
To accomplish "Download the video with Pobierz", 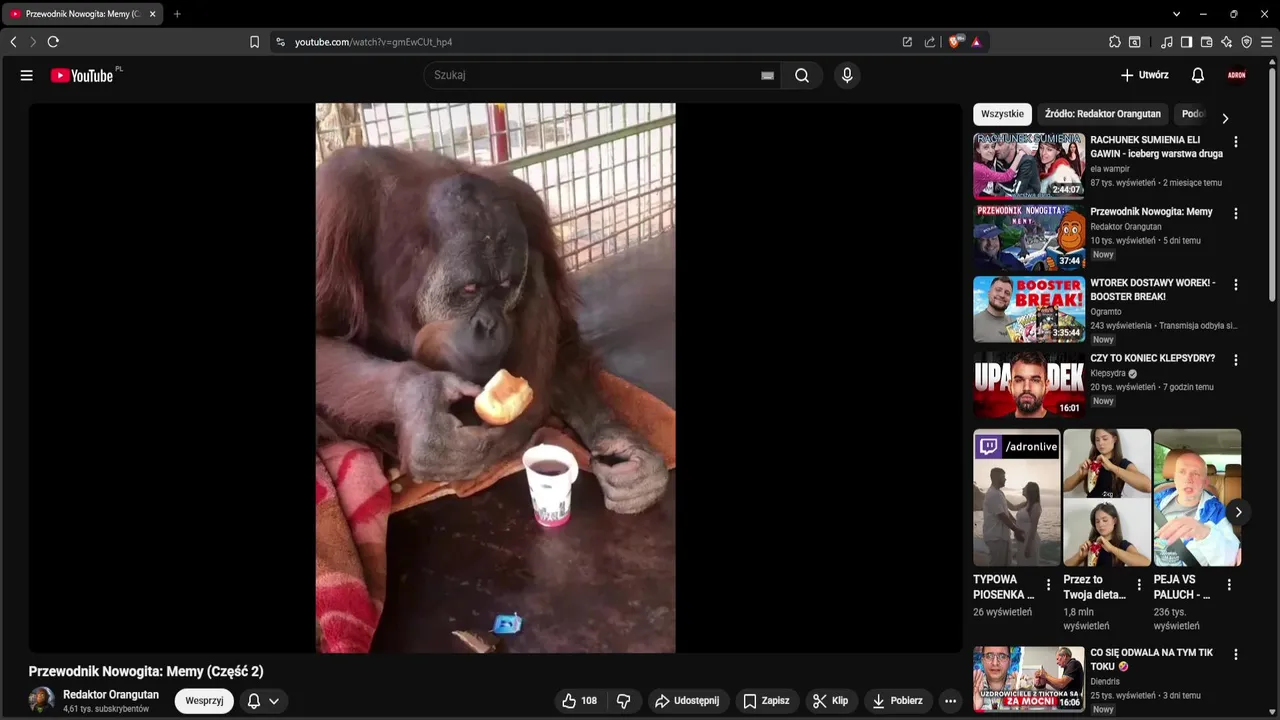I will [x=898, y=701].
